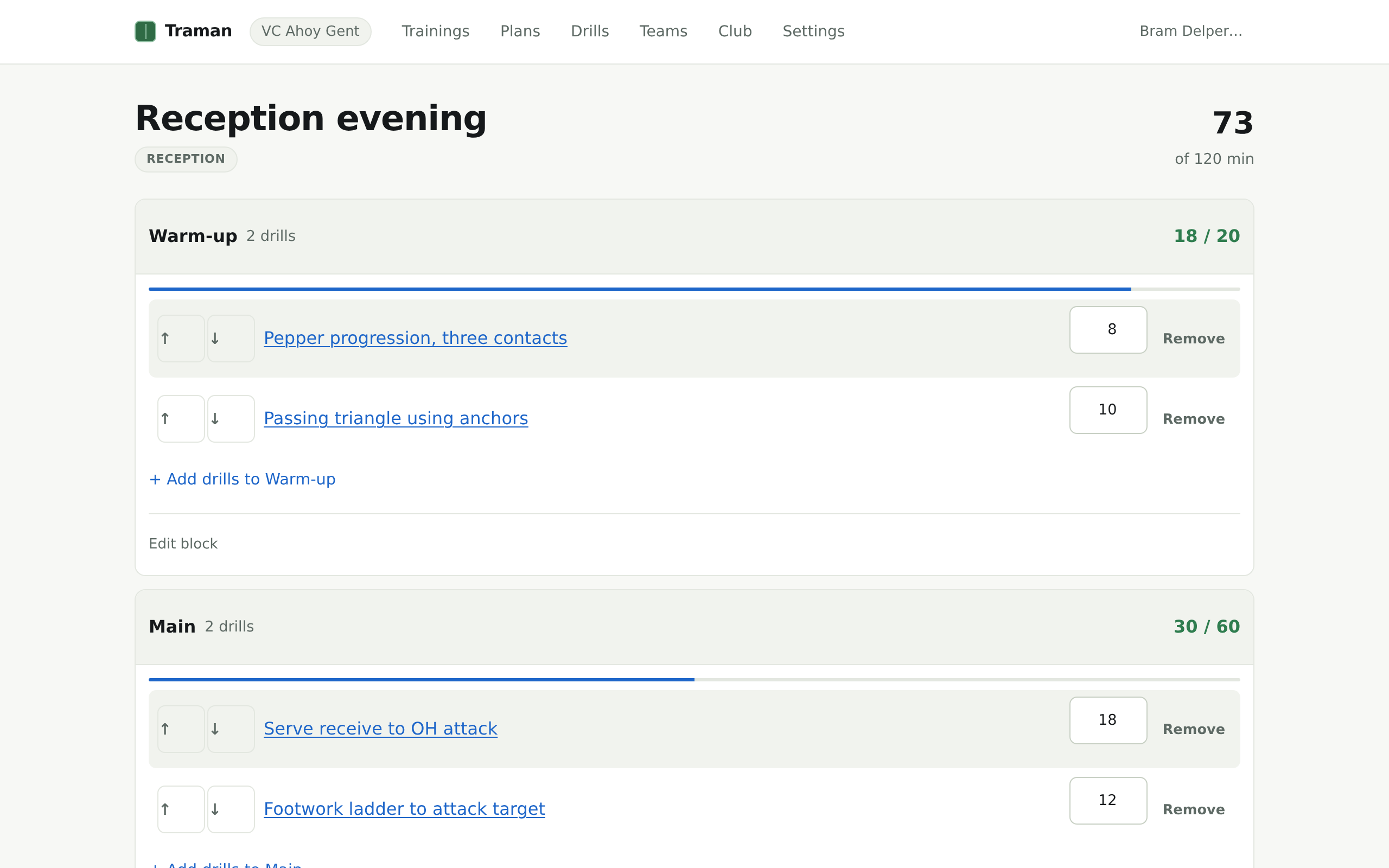Click the Main 30 / 60 total
The height and width of the screenshot is (868, 1389).
(1207, 627)
